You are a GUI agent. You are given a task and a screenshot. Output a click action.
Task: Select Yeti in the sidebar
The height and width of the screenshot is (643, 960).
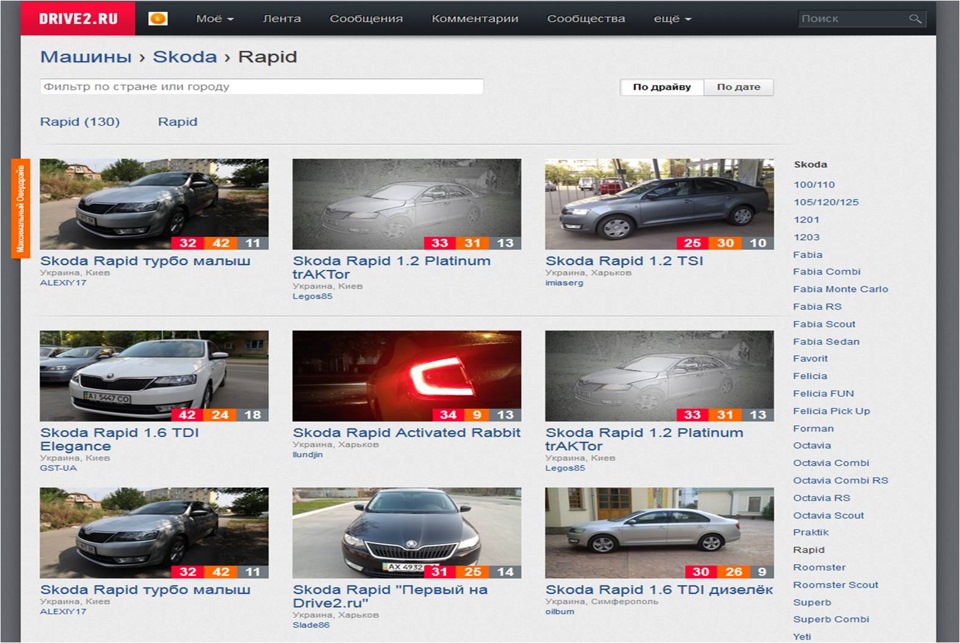point(802,637)
